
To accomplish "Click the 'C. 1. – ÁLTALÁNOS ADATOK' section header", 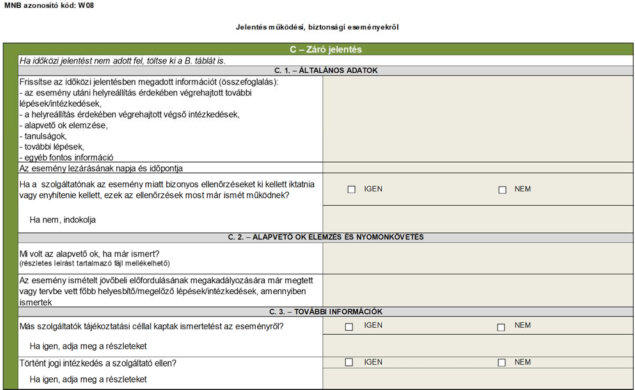I will (326, 70).
